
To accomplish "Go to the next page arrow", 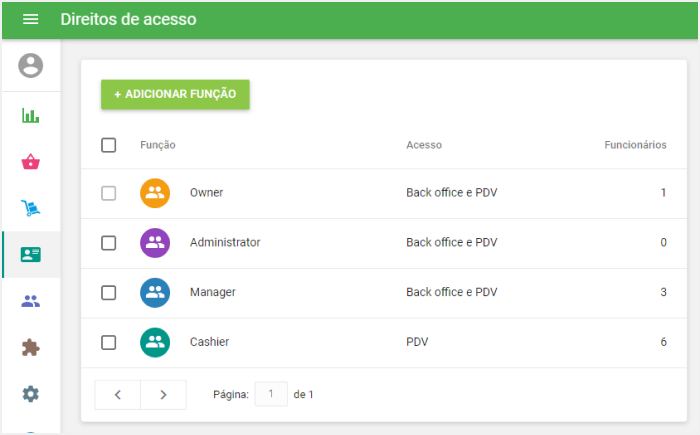I will pos(163,395).
